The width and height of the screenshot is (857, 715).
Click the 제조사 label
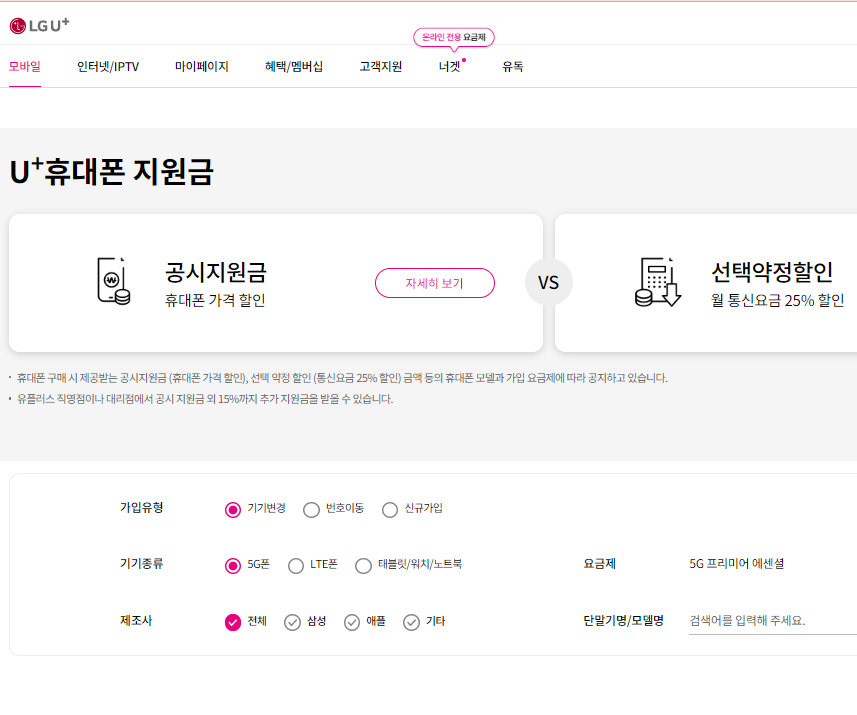(x=136, y=620)
